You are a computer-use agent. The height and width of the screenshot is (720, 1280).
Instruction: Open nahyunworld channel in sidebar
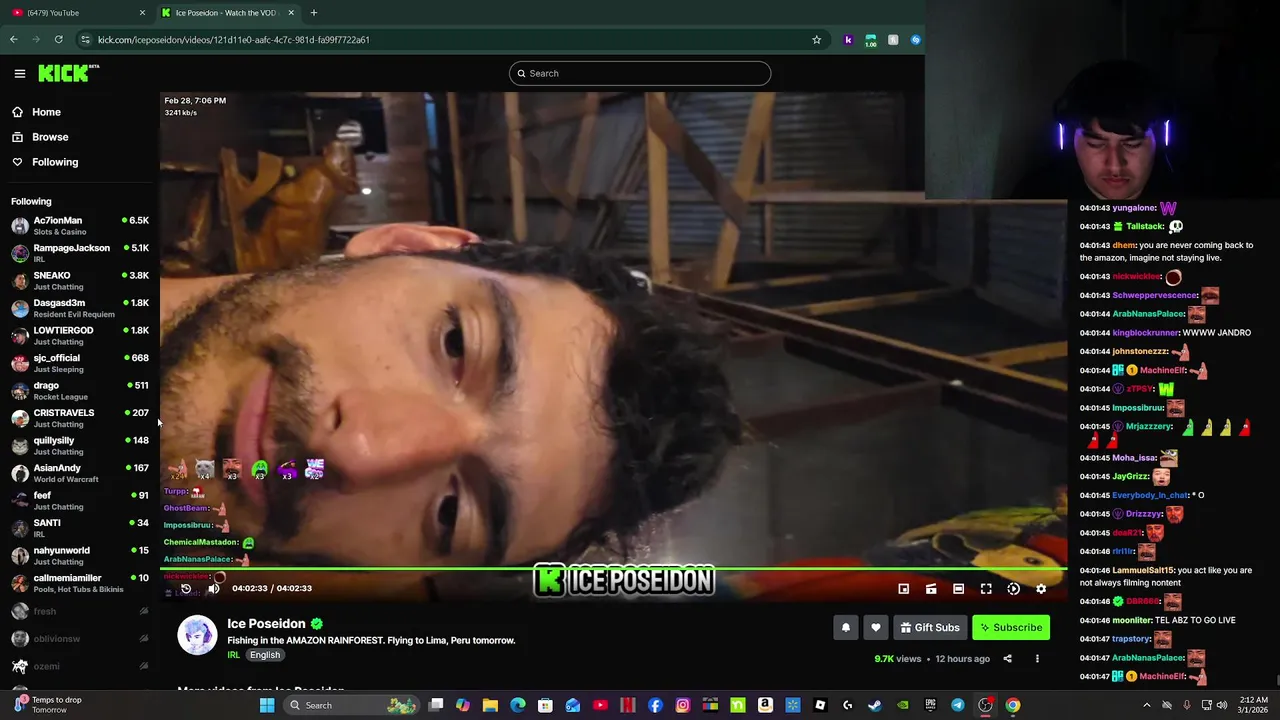pos(80,556)
